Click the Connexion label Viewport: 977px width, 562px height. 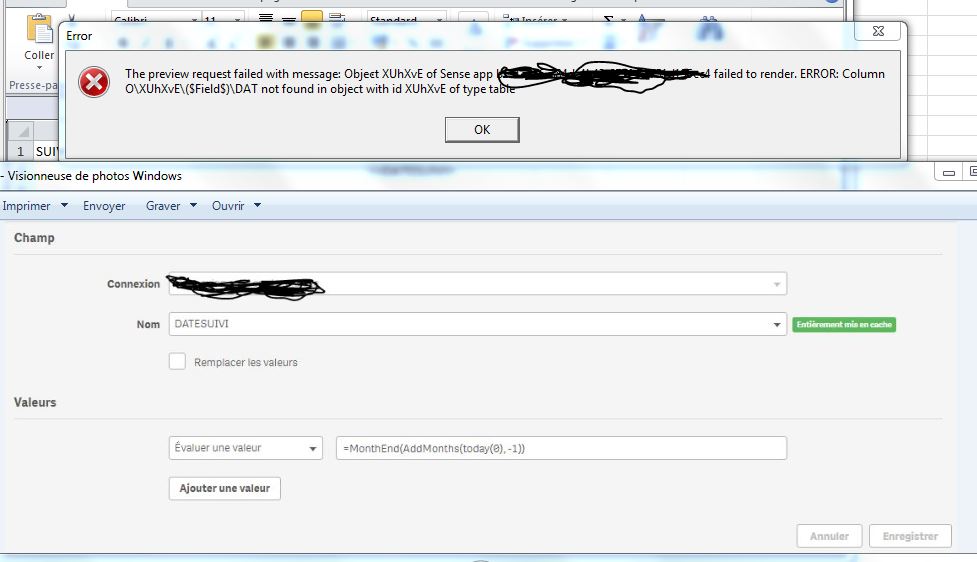click(x=133, y=283)
